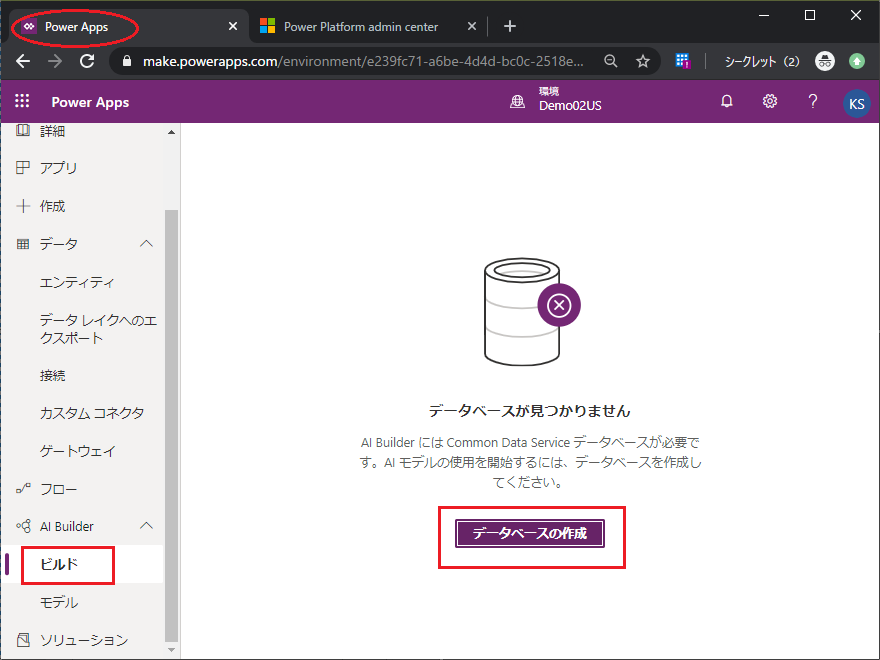Click the データベースが見つかりません heading

coord(530,411)
